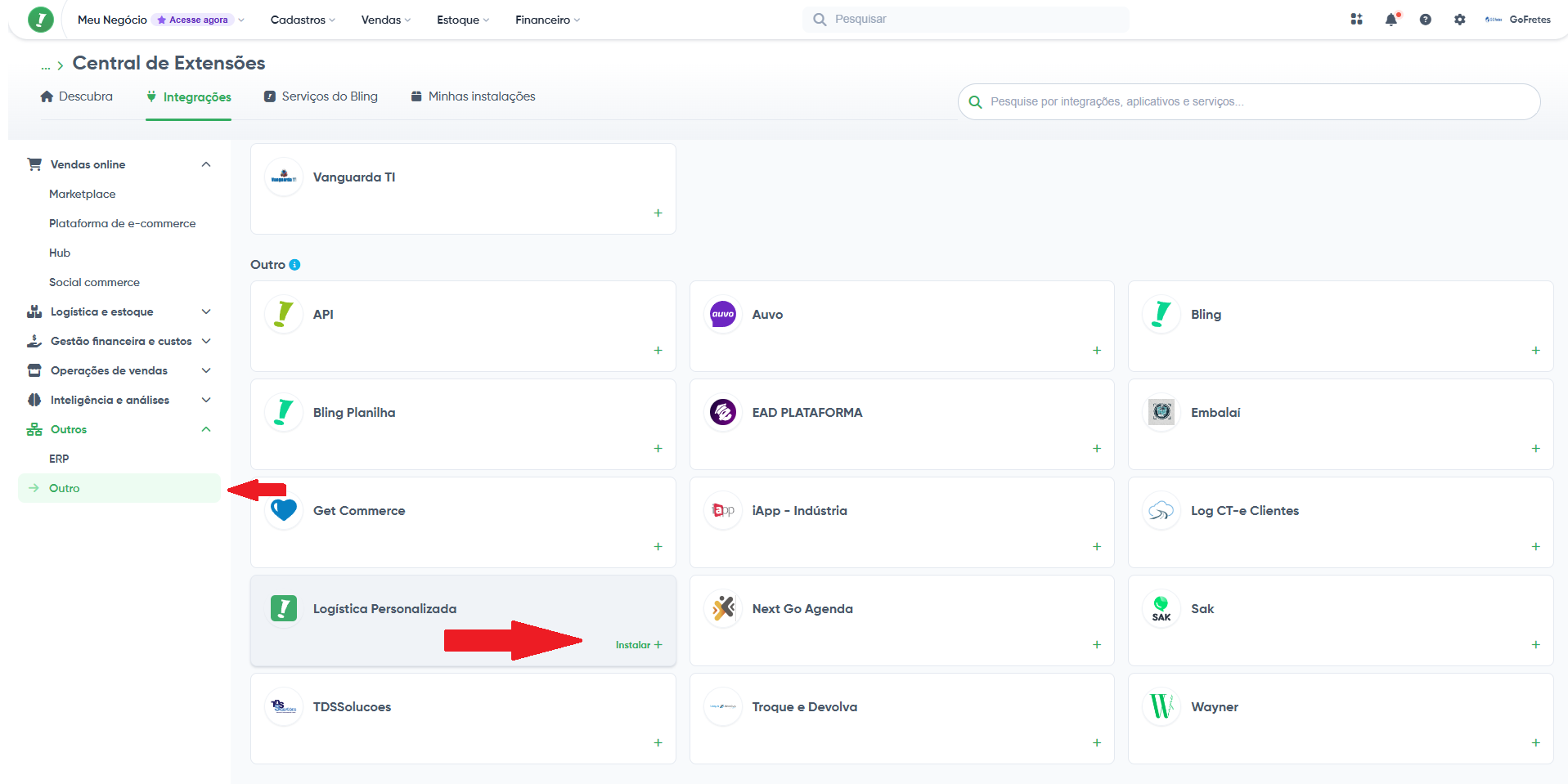This screenshot has width=1568, height=784.
Task: Click the Embalaí logo icon
Action: click(1161, 412)
